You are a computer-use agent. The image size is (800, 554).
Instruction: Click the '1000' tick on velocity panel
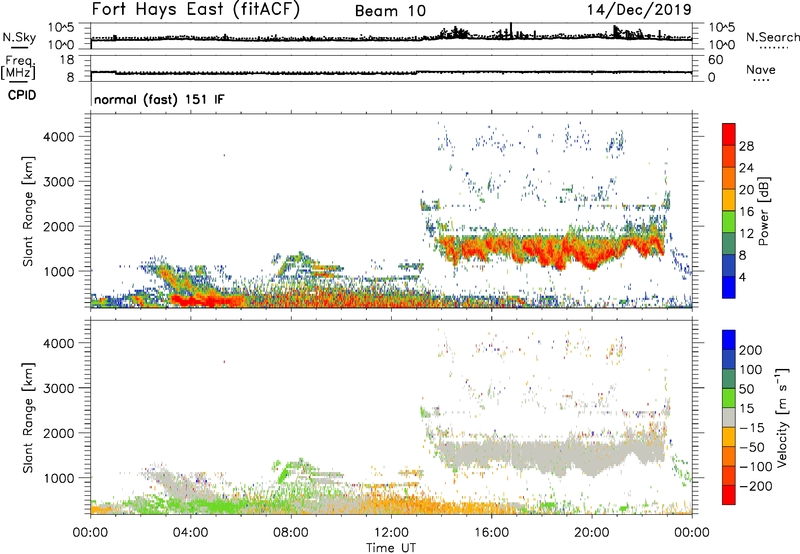(58, 478)
